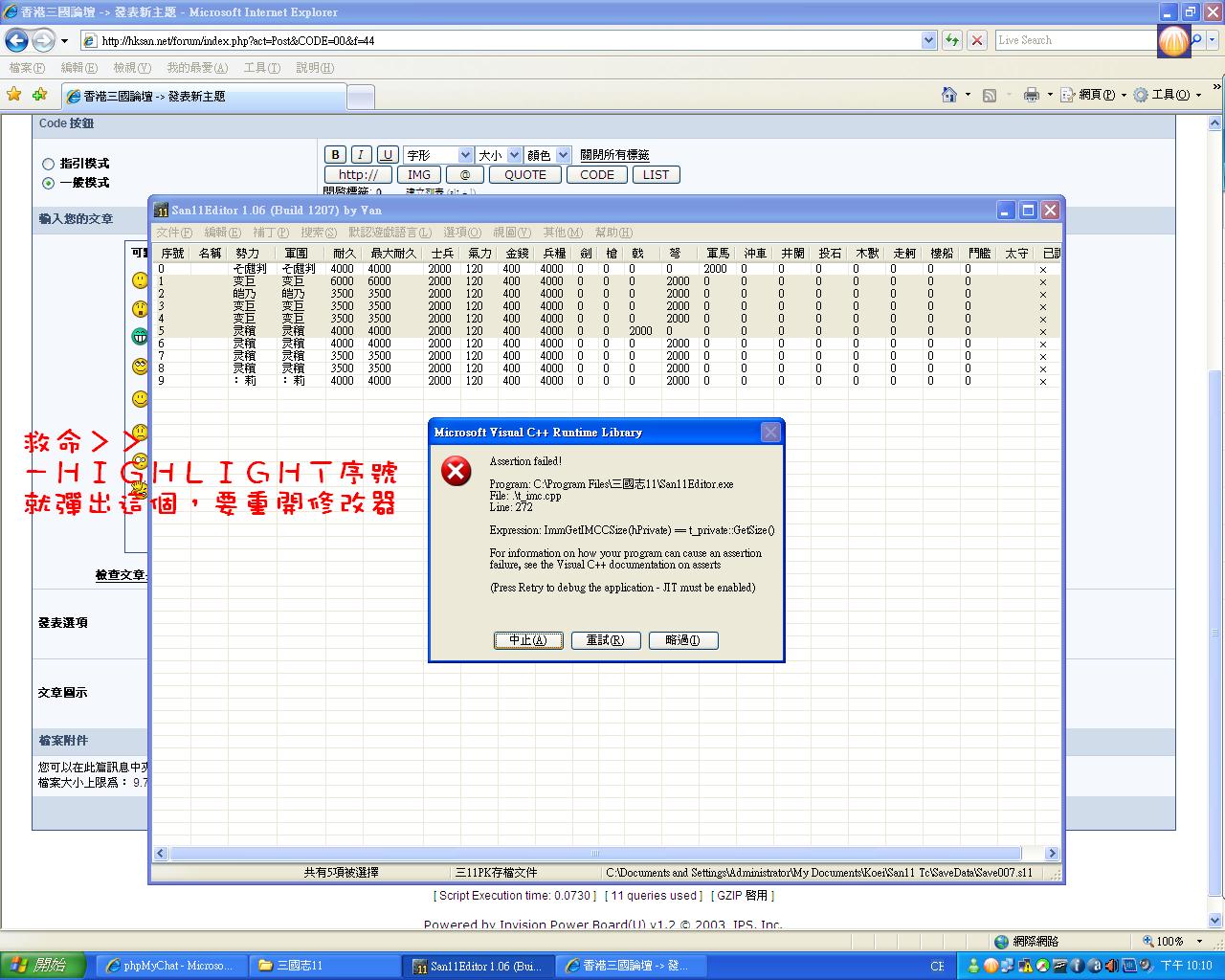The image size is (1225, 980).
Task: Close the Visual C++ Runtime dialog
Action: [770, 433]
